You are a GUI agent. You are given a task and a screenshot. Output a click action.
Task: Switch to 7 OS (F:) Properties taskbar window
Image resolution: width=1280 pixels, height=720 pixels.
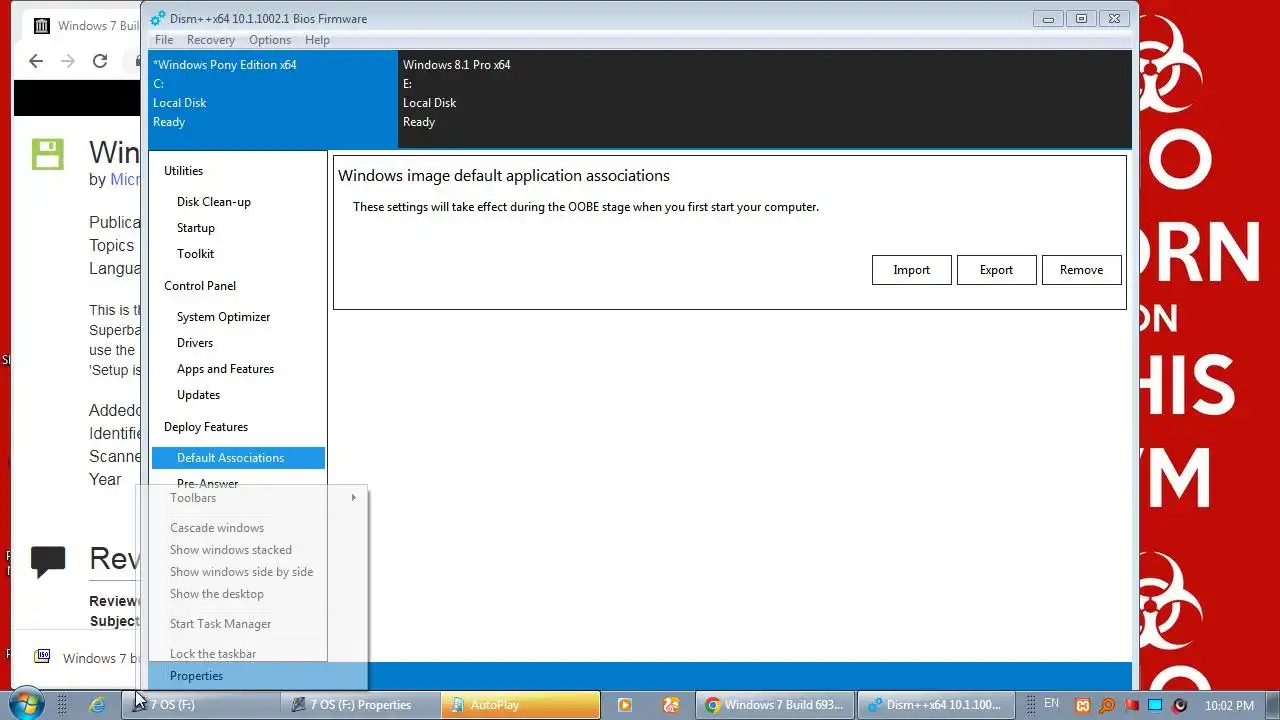(x=360, y=705)
